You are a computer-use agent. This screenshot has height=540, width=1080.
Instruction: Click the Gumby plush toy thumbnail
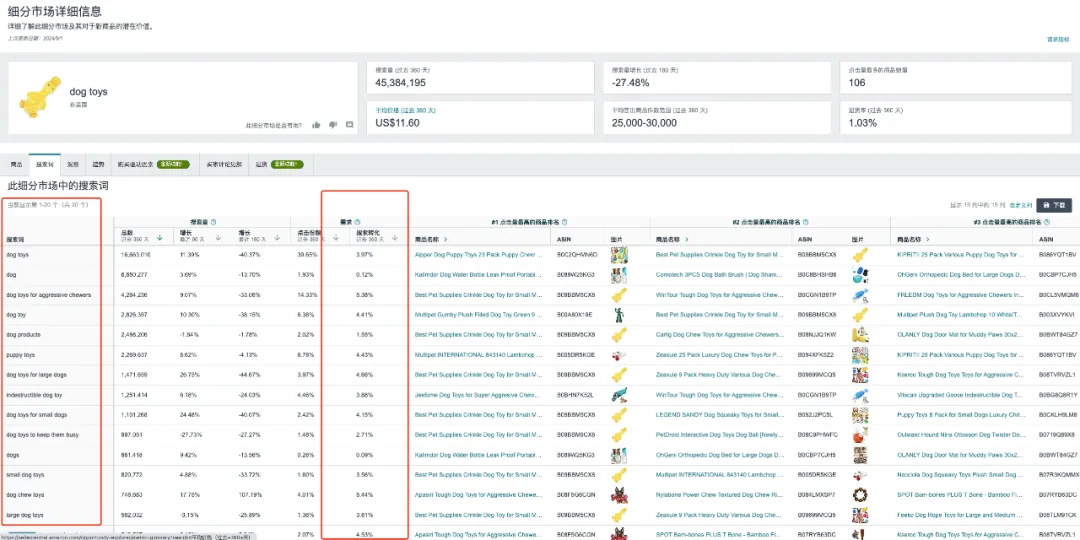[618, 315]
